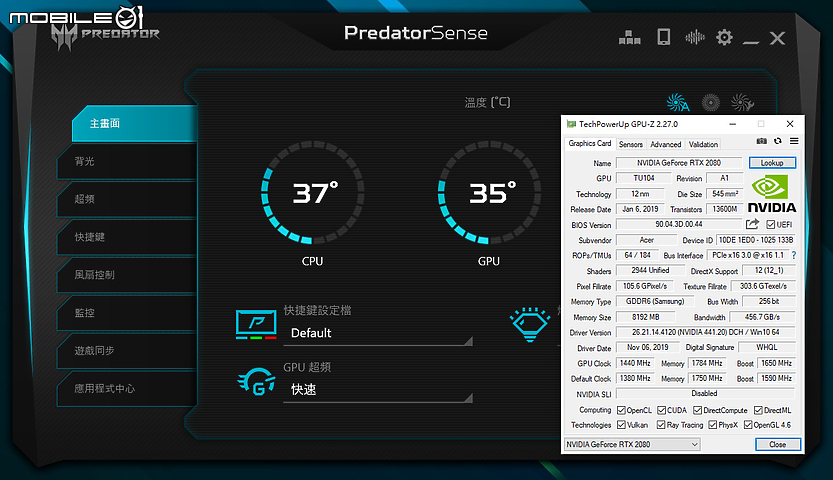Screen dimensions: 833x480
Task: Click the Lookup button
Action: pos(772,162)
